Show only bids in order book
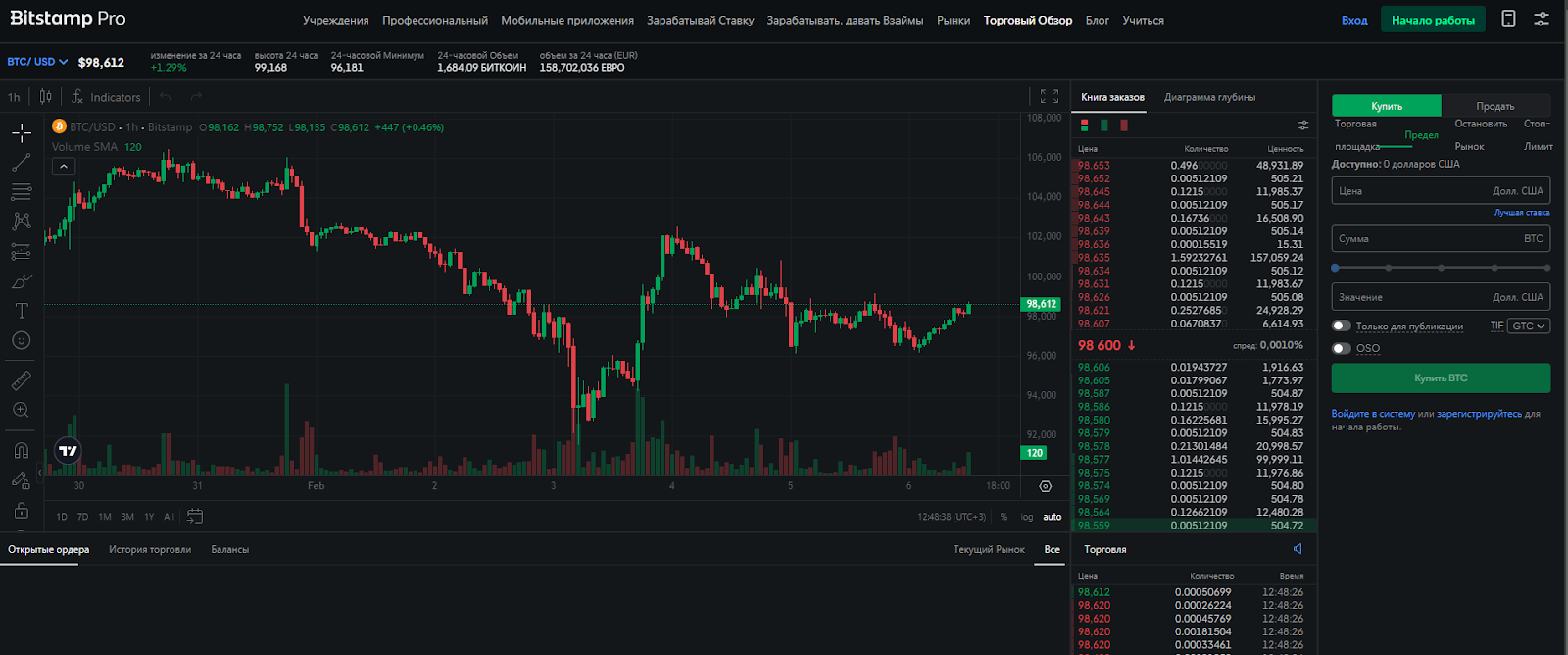The width and height of the screenshot is (1568, 655). point(1104,125)
